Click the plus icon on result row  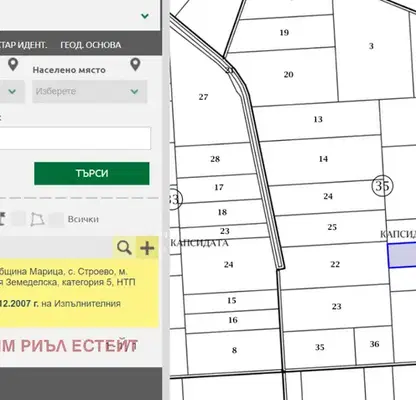pos(147,248)
